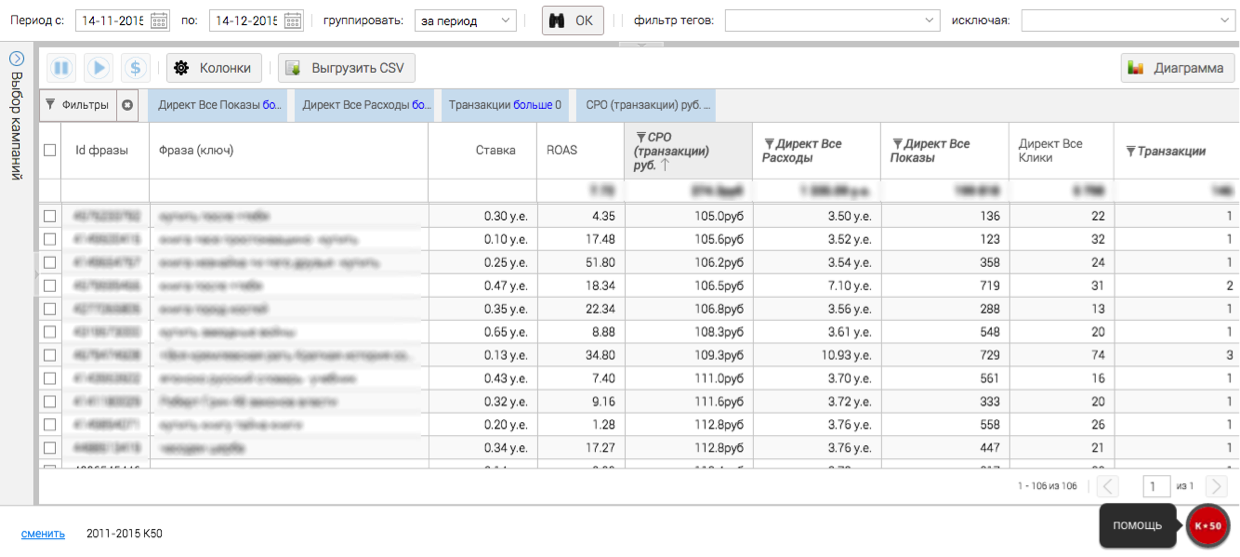Check the row with CPO 108.3руб
1240x557 pixels.
(x=50, y=332)
